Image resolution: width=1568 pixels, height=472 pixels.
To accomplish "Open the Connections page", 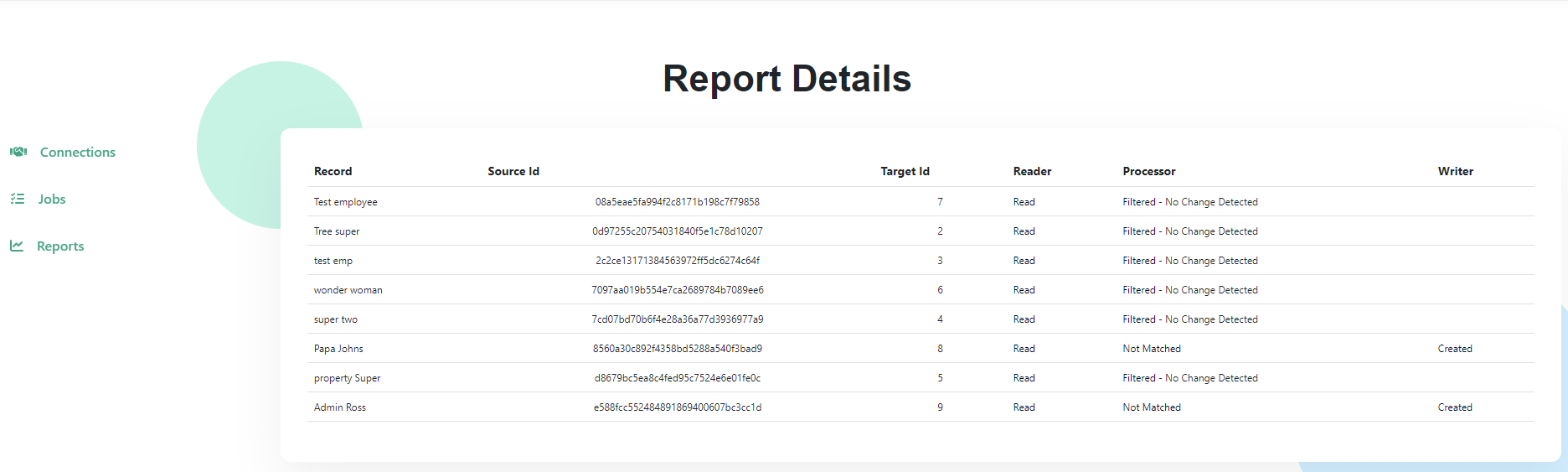I will click(78, 152).
